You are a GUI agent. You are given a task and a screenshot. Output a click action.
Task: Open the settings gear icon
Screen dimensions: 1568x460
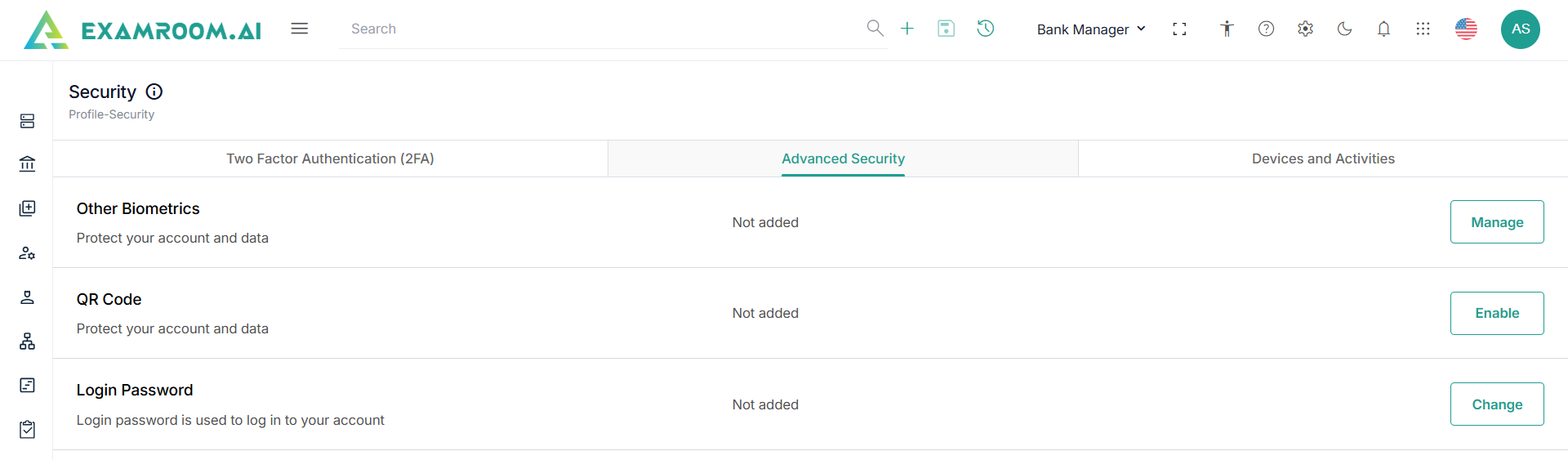point(1305,29)
